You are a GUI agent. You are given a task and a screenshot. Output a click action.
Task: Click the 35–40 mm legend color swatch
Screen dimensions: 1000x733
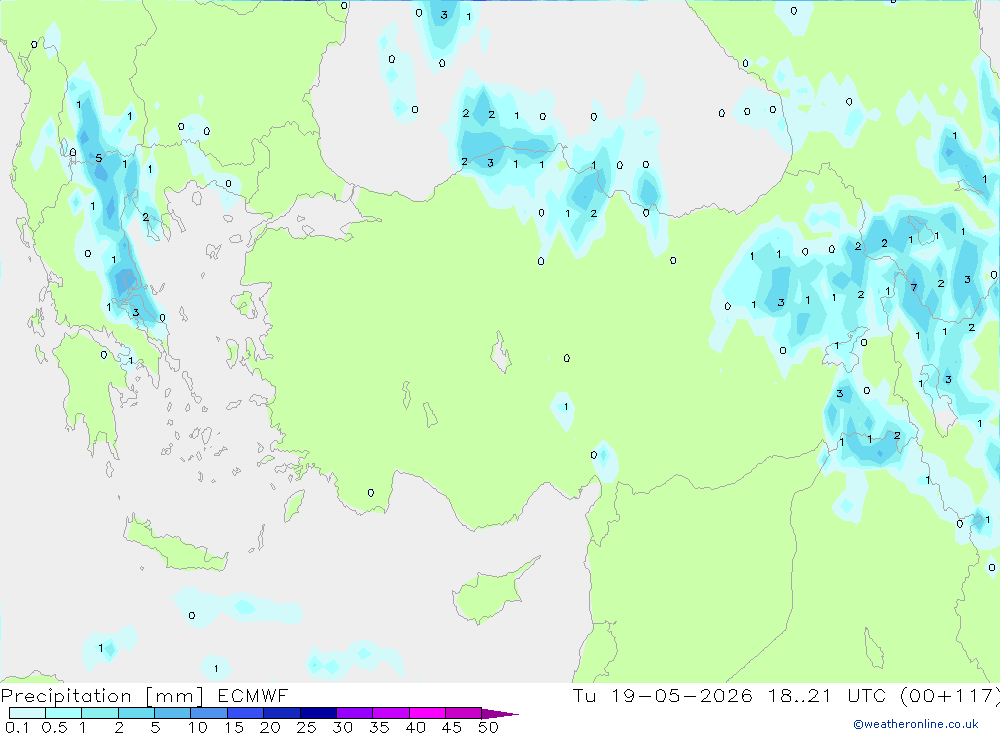[x=390, y=713]
